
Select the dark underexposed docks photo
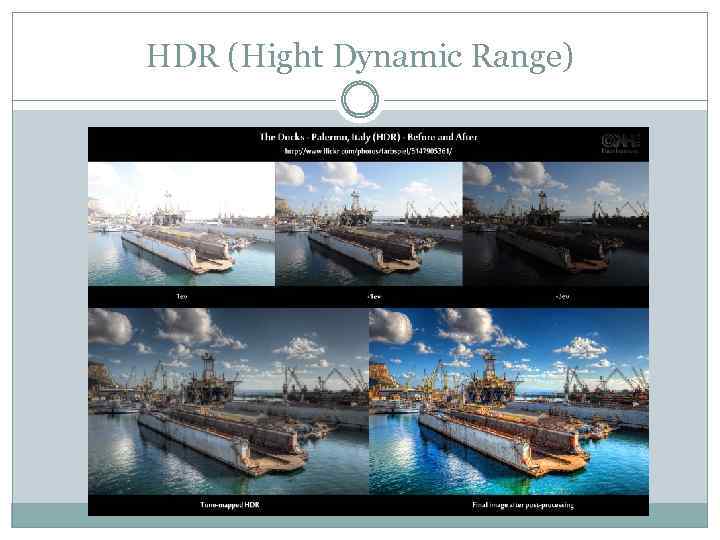click(x=556, y=224)
